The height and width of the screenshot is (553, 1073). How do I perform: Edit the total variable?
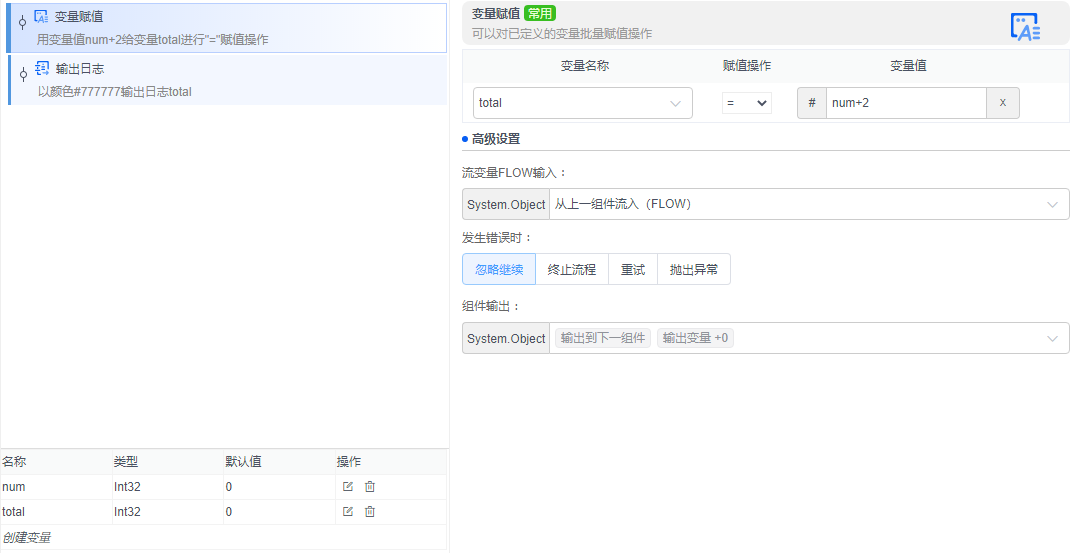point(348,511)
